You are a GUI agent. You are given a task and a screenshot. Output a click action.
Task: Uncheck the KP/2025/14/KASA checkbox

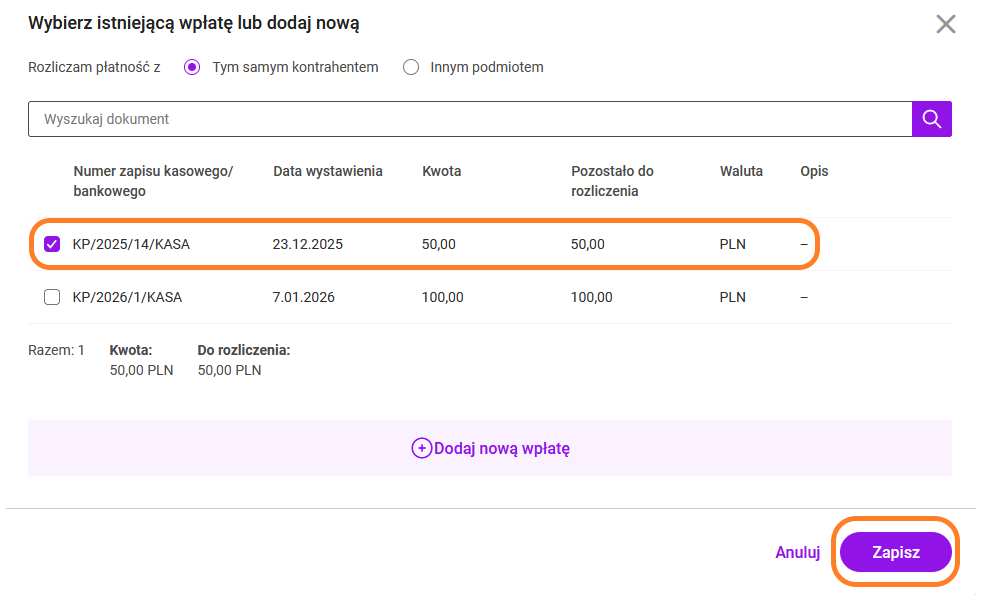click(x=53, y=244)
